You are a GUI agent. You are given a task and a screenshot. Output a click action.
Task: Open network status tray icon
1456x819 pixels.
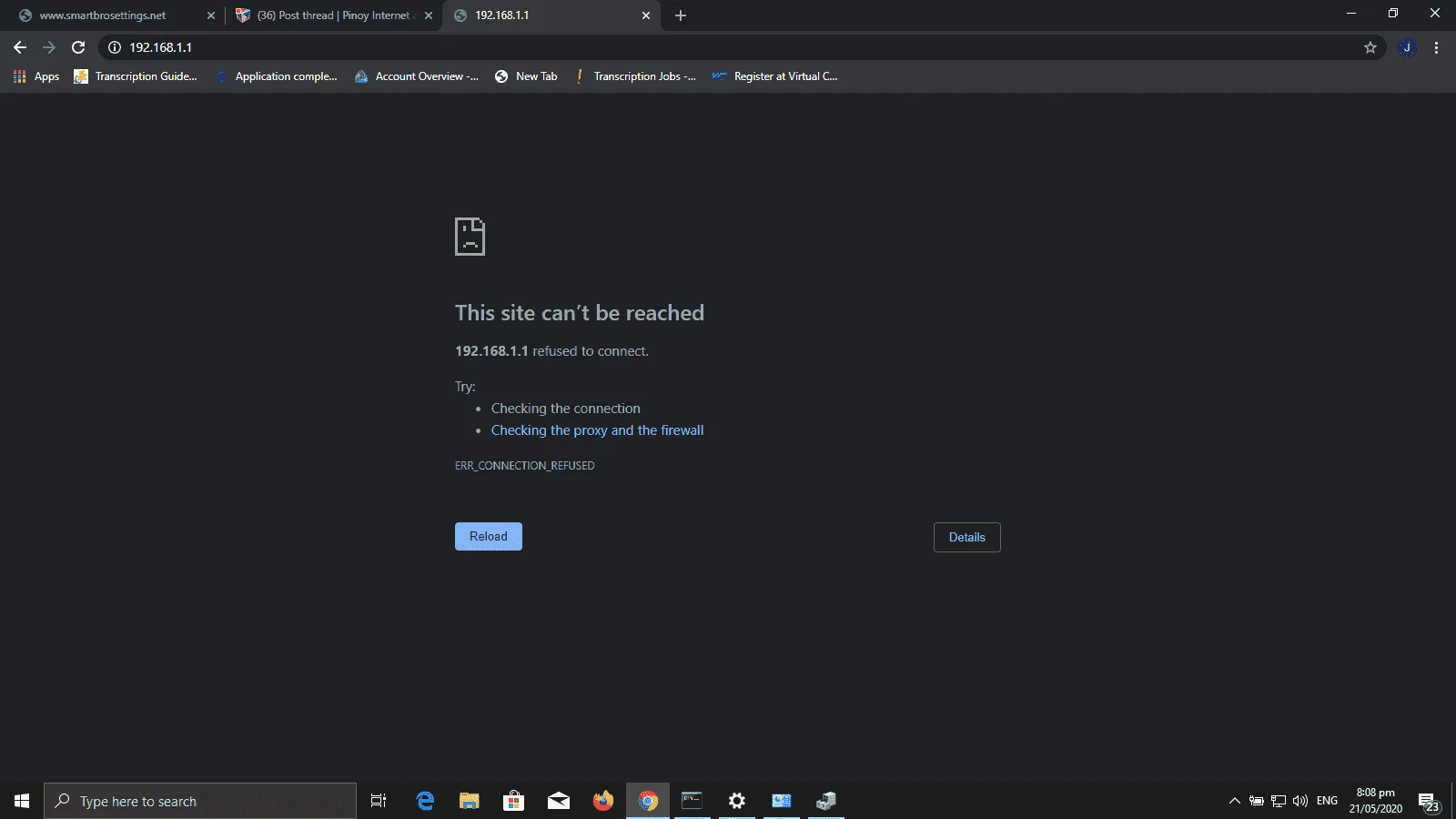(x=1279, y=801)
